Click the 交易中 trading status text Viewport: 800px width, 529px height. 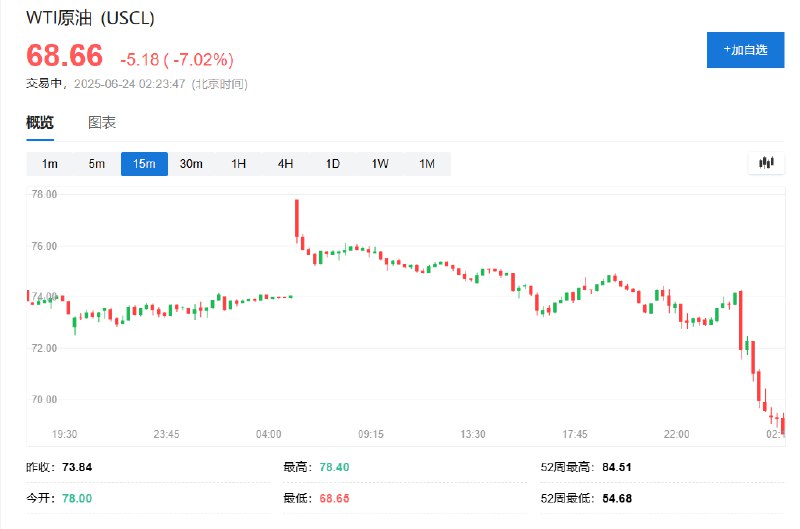click(x=44, y=84)
